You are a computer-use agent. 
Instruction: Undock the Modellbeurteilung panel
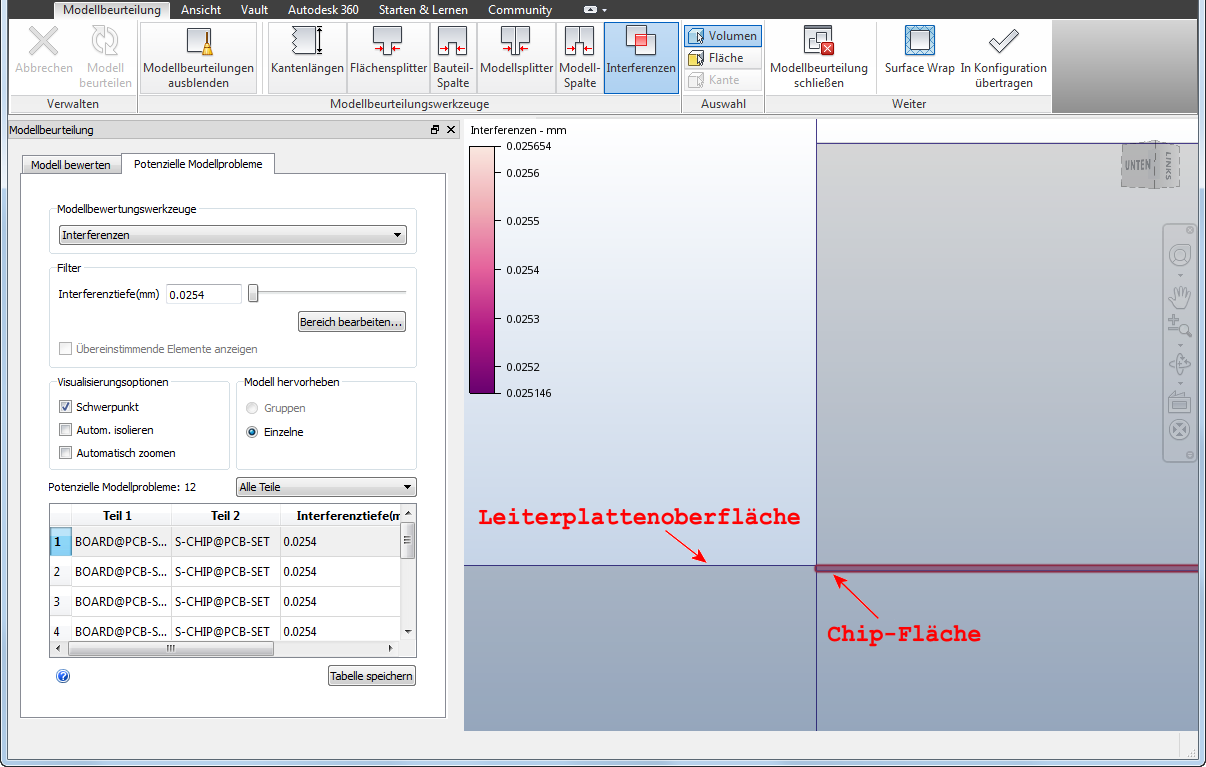coord(435,130)
